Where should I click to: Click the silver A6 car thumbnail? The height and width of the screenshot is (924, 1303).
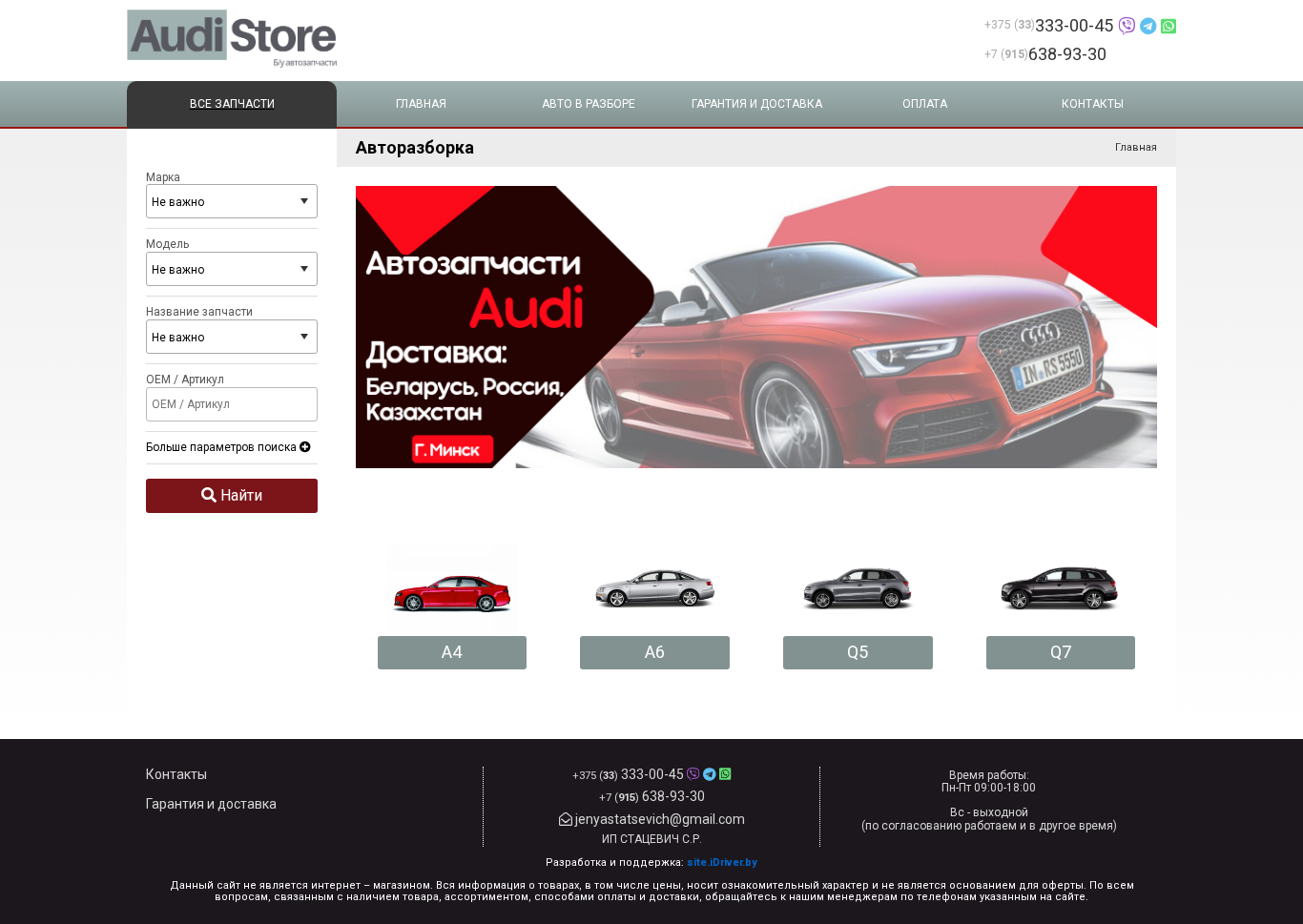(654, 588)
